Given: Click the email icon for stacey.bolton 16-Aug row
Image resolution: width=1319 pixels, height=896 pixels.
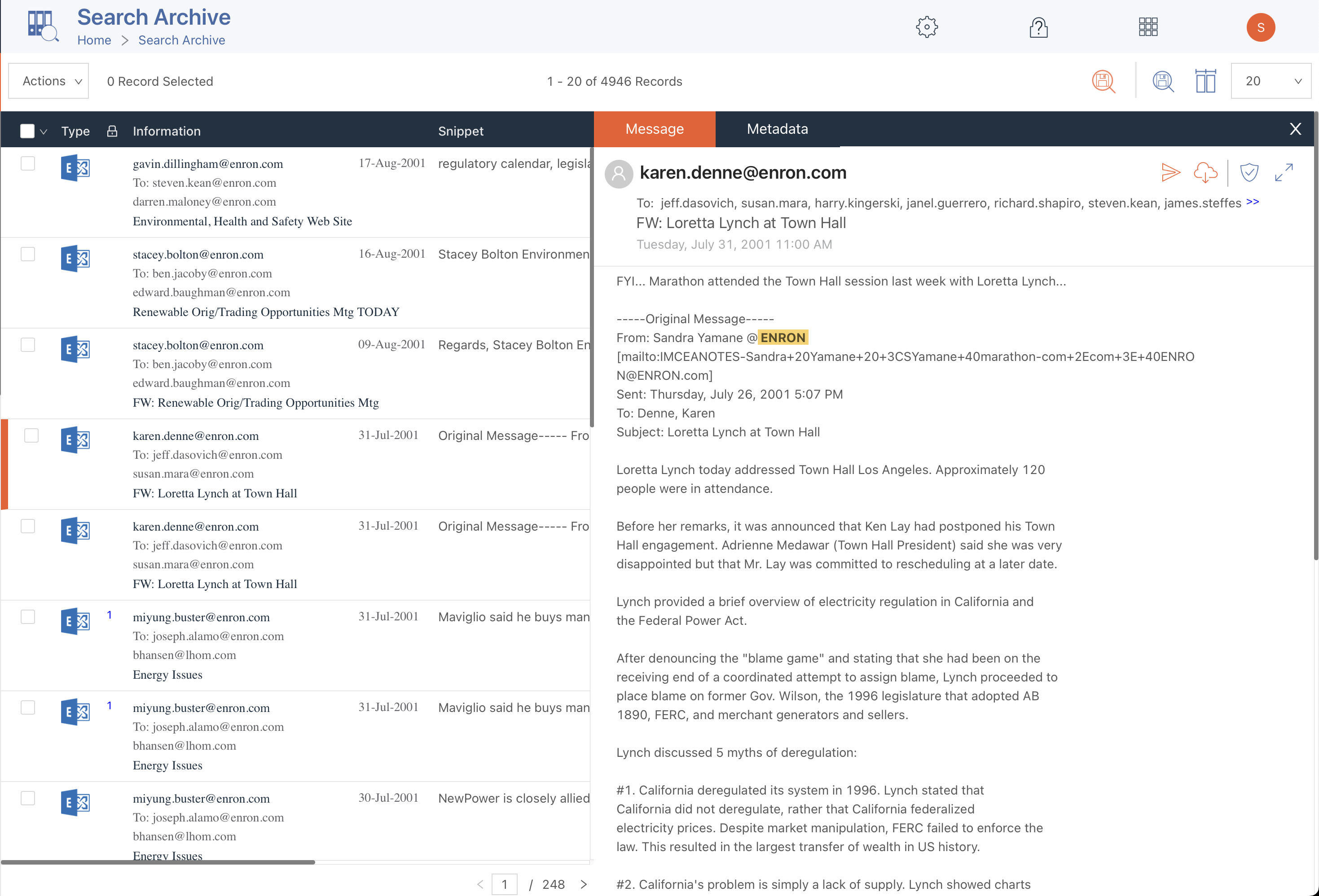Looking at the screenshot, I should (75, 259).
